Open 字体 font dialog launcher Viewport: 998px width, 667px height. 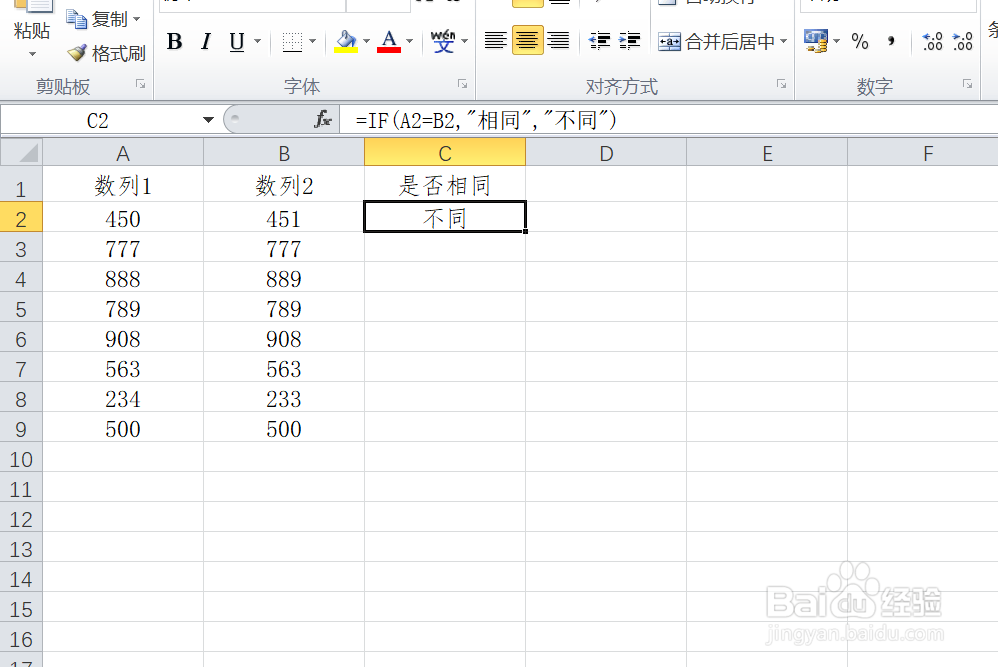[463, 84]
